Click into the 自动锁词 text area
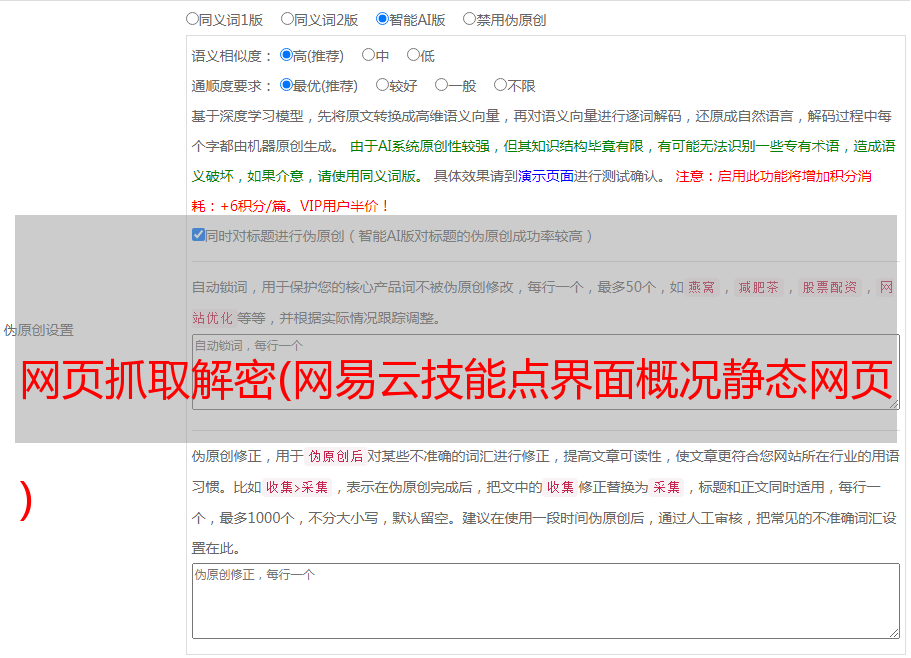The image size is (911, 658). tap(546, 372)
